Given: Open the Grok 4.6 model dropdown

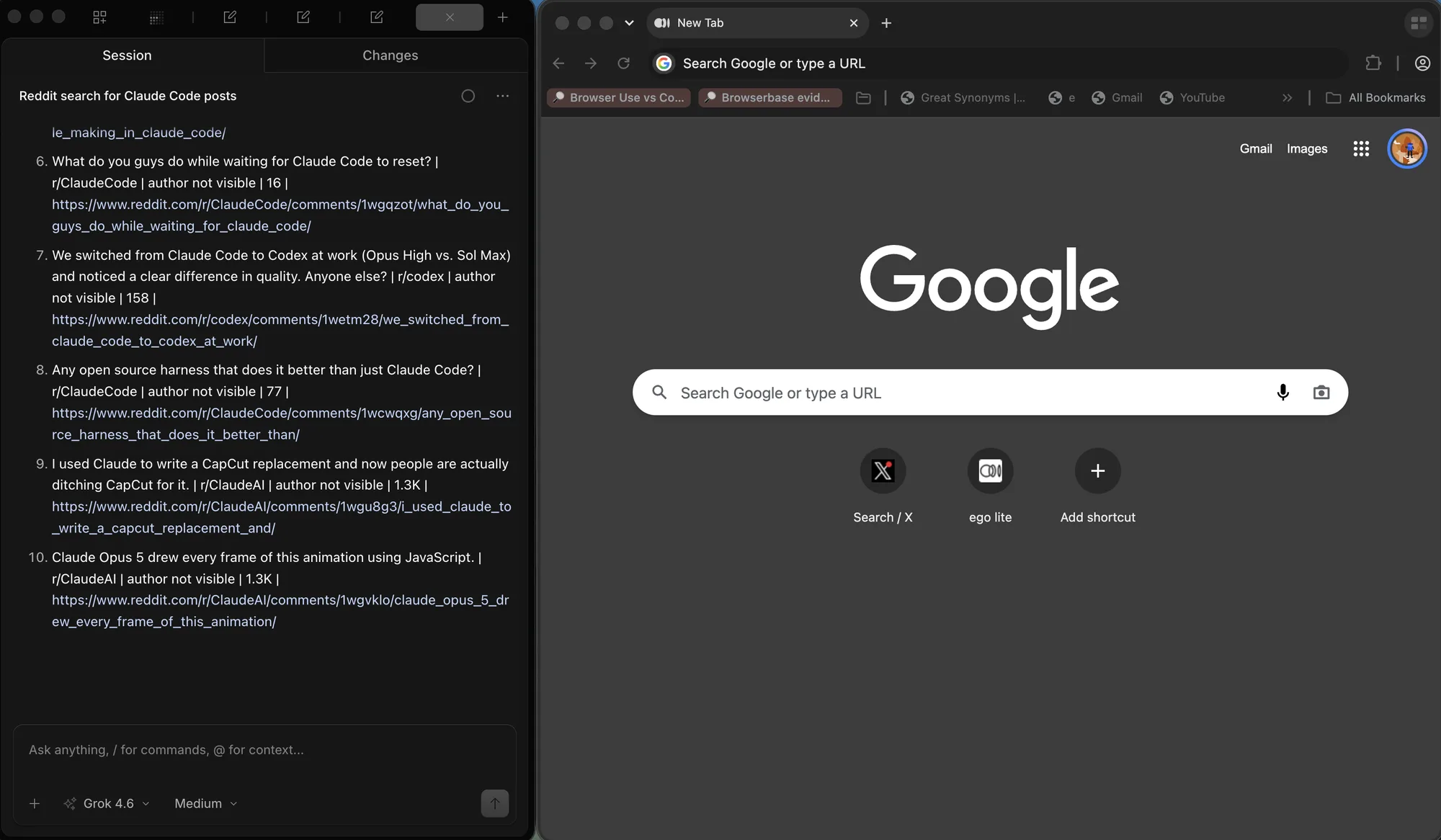Looking at the screenshot, I should (x=107, y=803).
